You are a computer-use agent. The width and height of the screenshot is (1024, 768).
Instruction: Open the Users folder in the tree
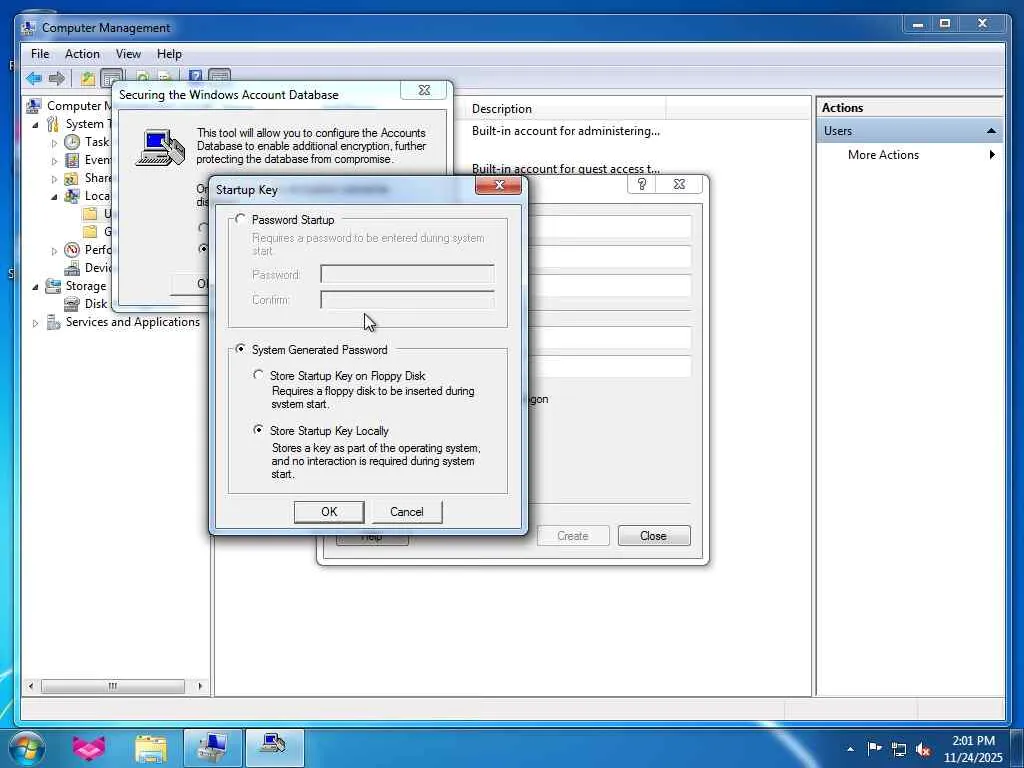[x=91, y=214]
